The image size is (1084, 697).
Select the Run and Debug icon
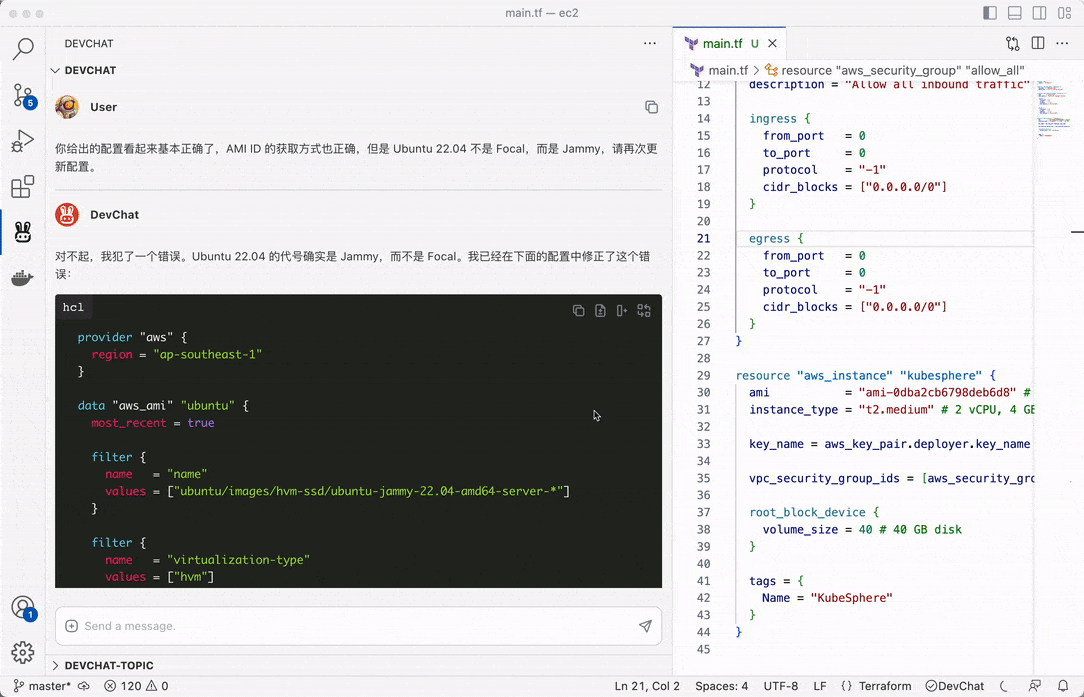click(23, 140)
